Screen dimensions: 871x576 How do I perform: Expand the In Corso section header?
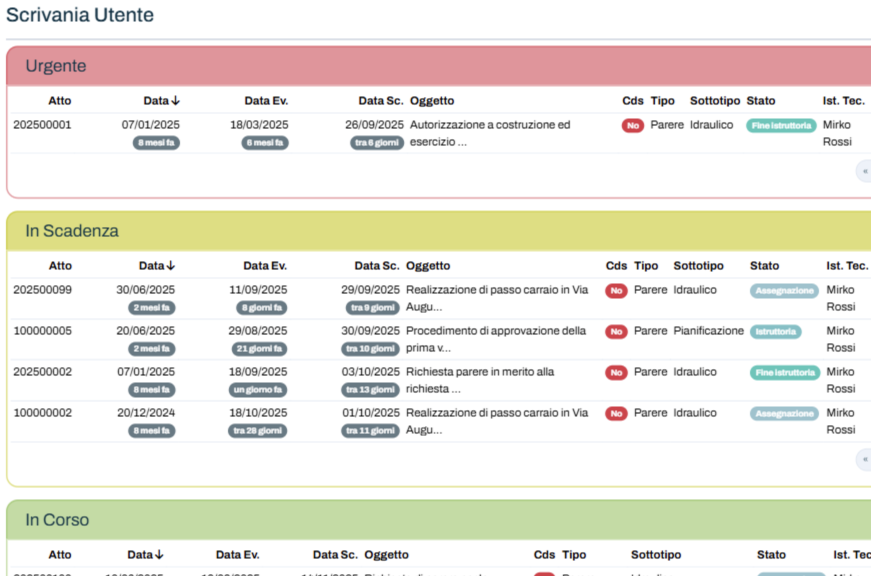click(57, 520)
